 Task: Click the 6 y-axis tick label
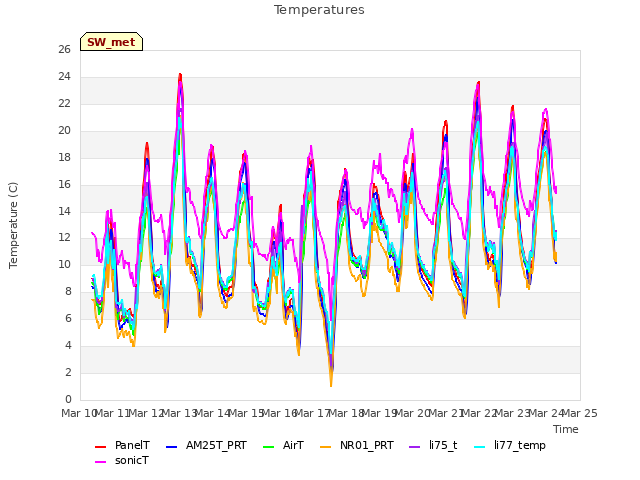click(68, 318)
